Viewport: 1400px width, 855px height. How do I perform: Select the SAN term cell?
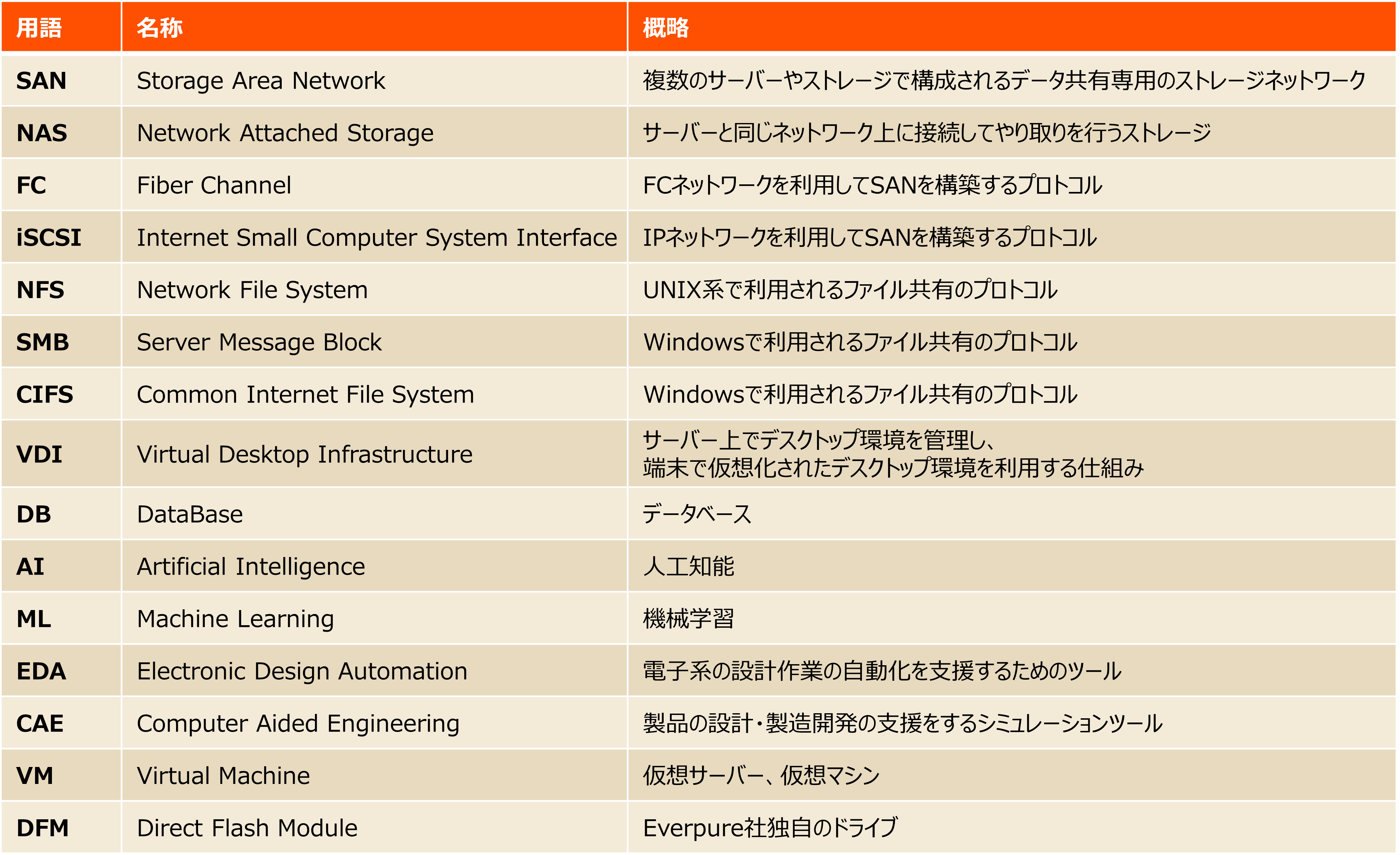point(41,81)
